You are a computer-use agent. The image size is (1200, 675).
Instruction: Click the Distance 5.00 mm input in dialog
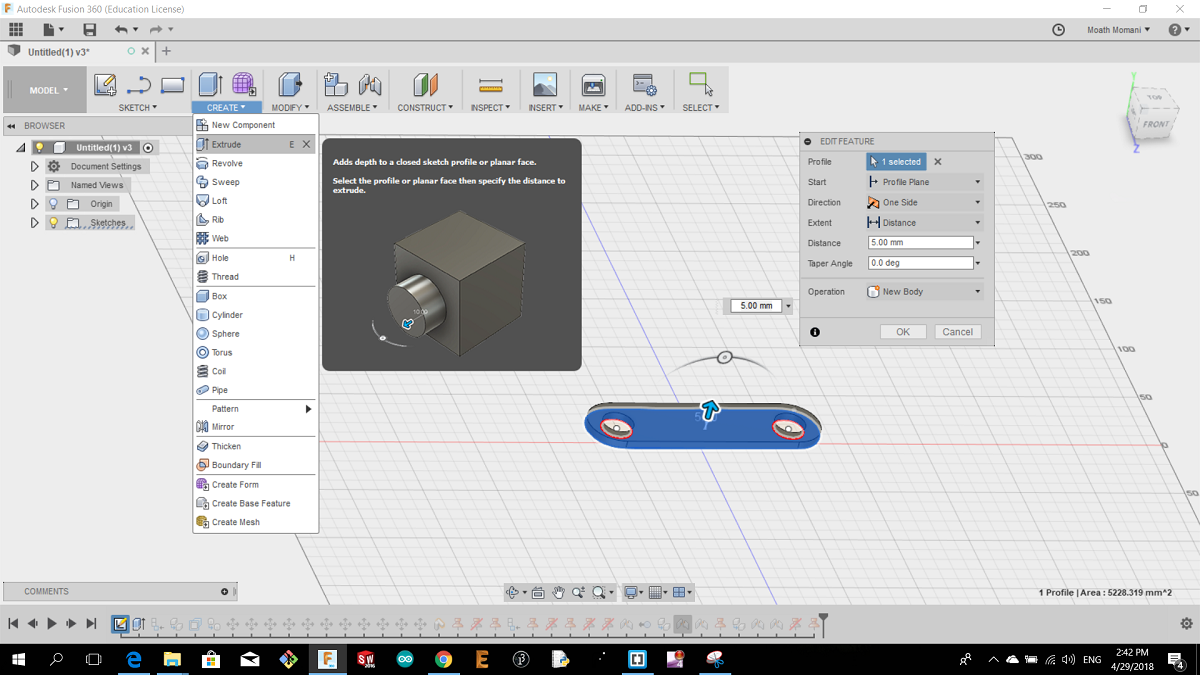pos(921,243)
